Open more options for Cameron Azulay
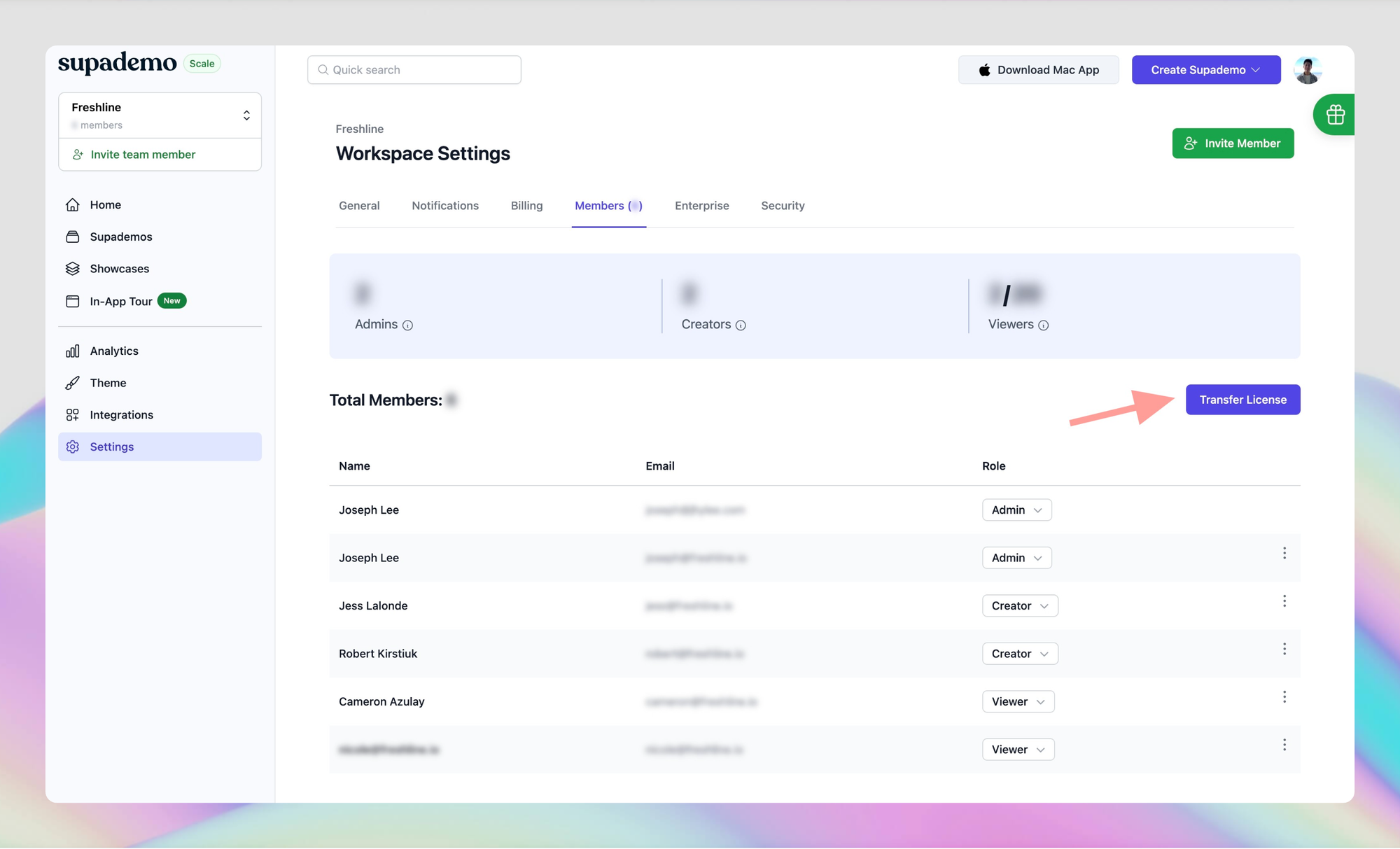 coord(1284,697)
